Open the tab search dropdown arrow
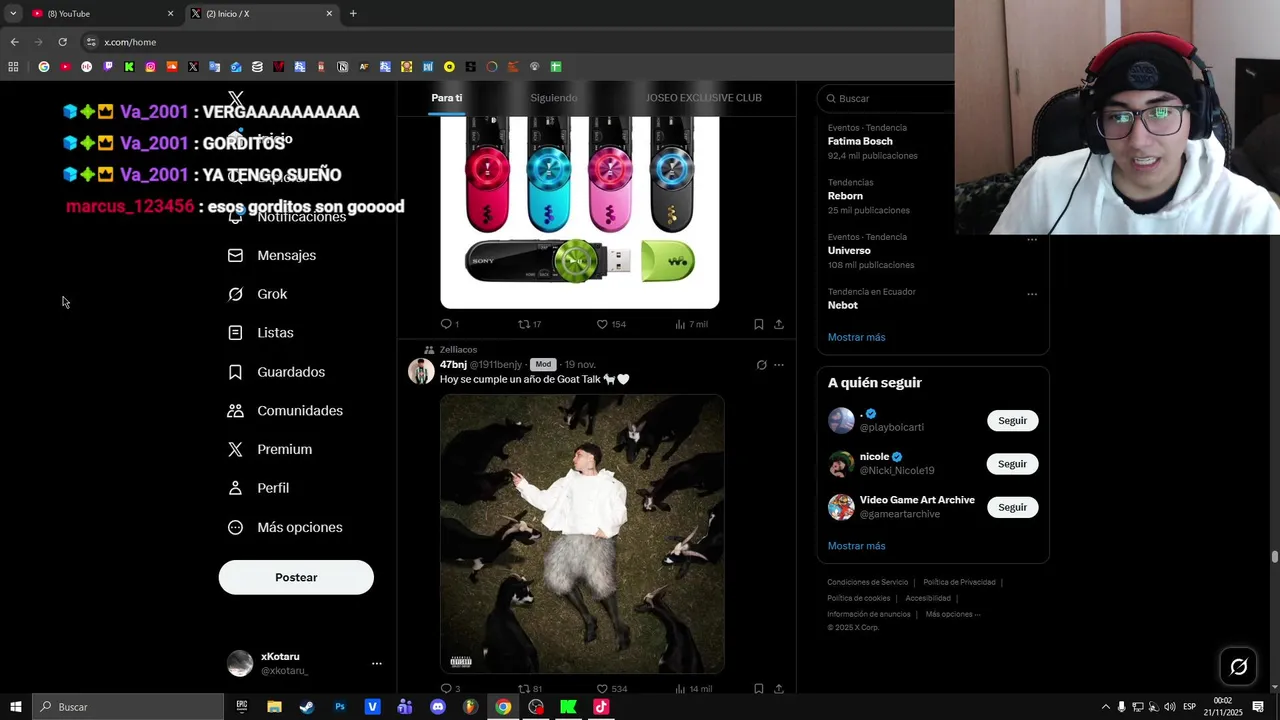This screenshot has width=1280, height=720. (13, 13)
